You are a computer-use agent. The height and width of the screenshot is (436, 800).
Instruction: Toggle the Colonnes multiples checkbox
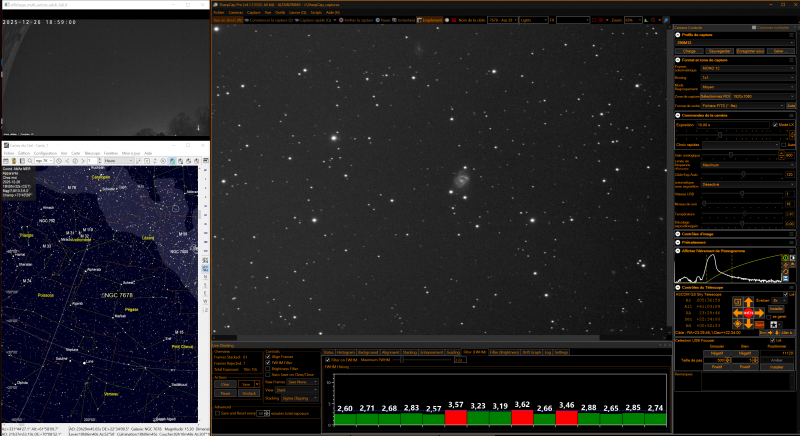click(754, 28)
